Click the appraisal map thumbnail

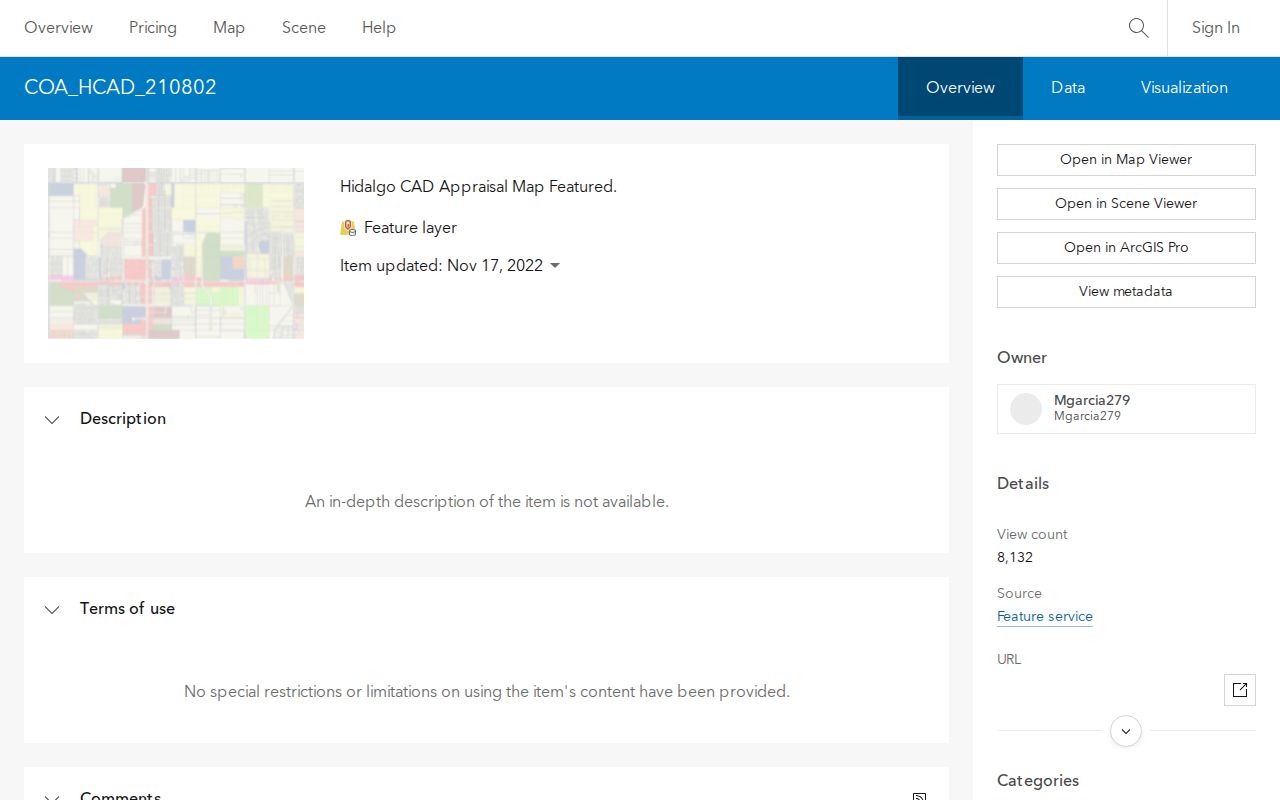[176, 253]
